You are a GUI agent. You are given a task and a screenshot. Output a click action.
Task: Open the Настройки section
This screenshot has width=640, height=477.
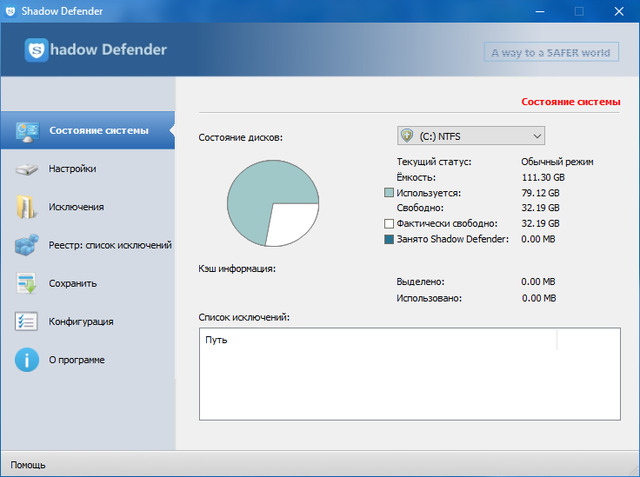72,169
